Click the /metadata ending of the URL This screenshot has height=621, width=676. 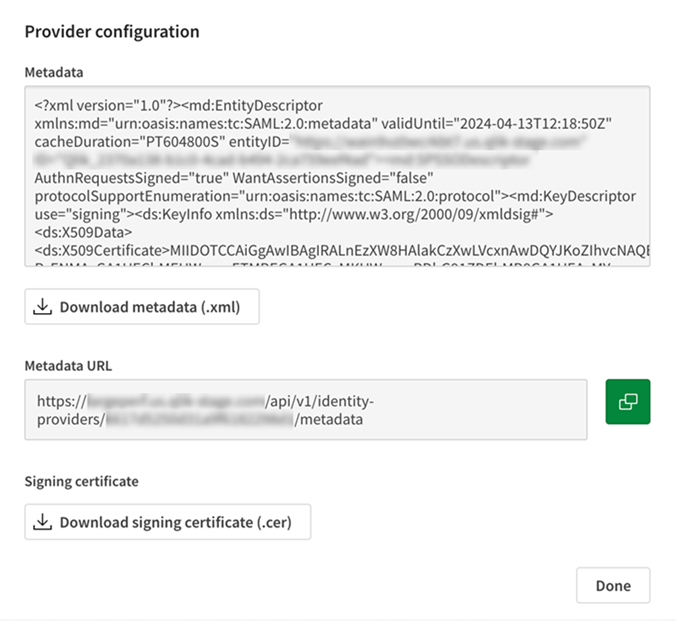(329, 420)
